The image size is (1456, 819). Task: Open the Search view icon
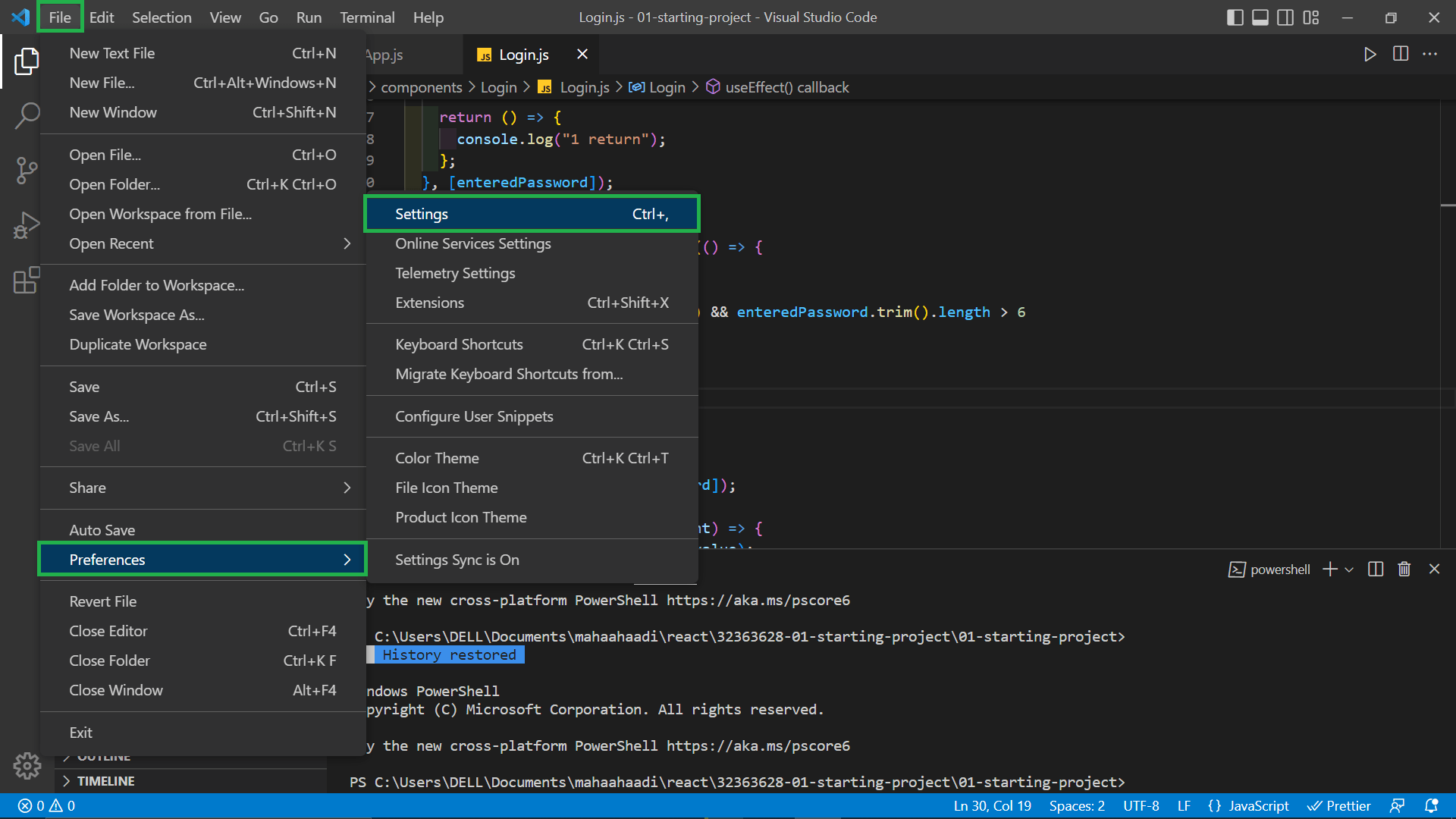pyautogui.click(x=27, y=116)
